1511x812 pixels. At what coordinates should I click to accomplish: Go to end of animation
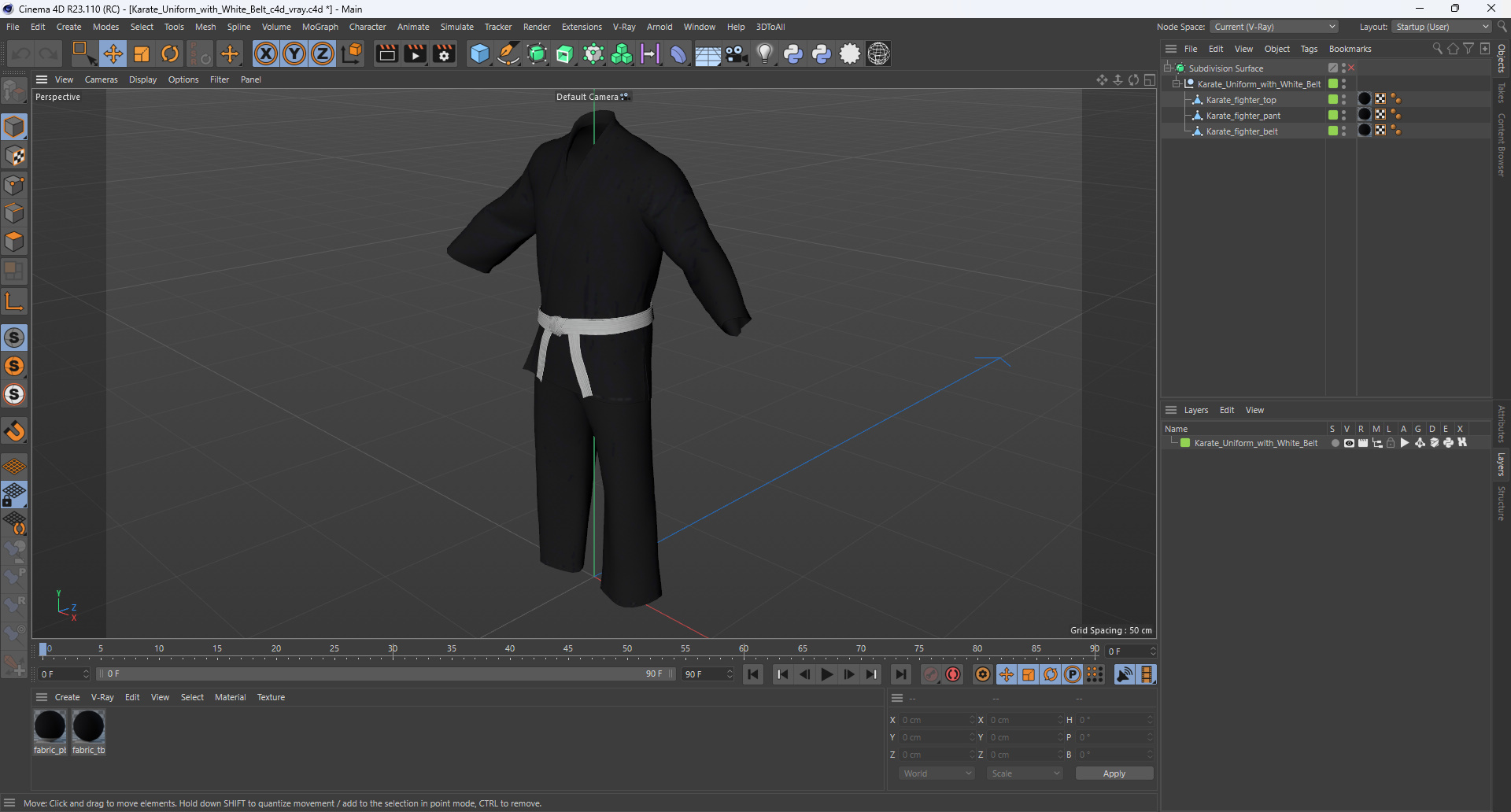click(x=900, y=674)
